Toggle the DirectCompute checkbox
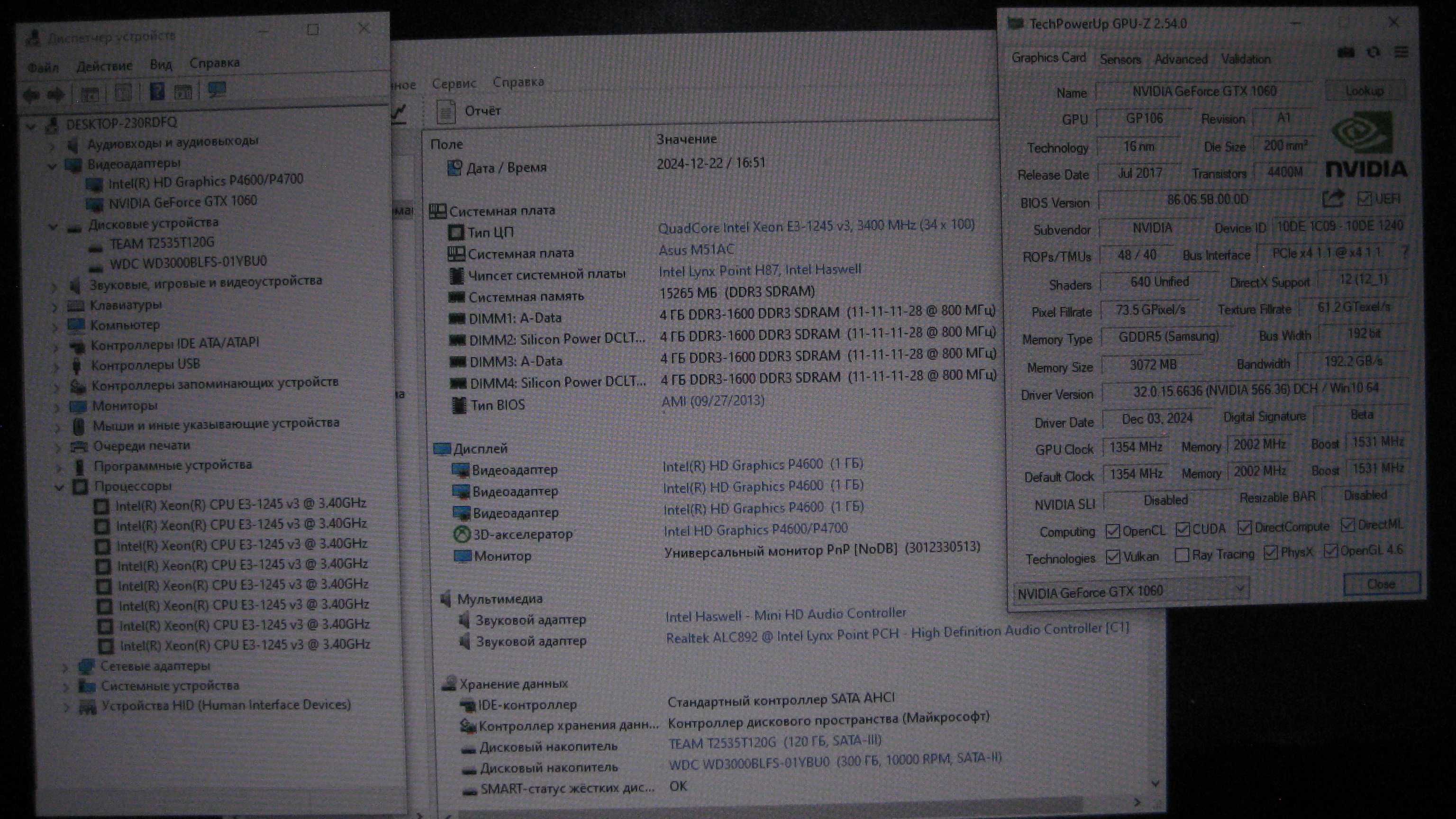This screenshot has height=819, width=1456. tap(1244, 528)
